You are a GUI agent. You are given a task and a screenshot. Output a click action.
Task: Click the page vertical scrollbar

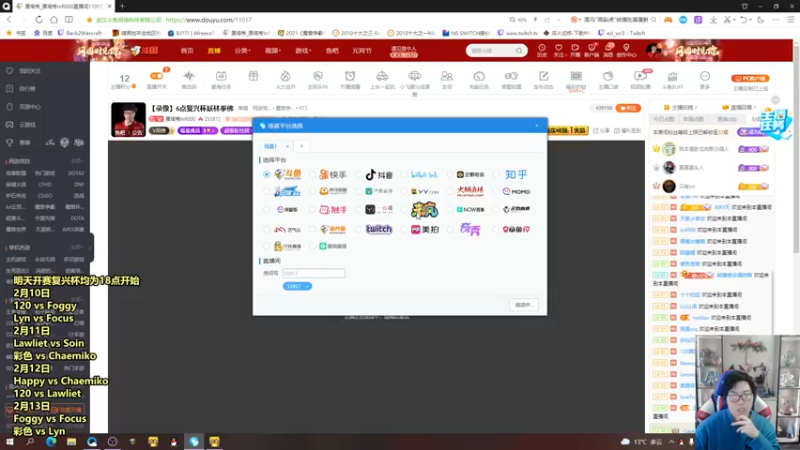[796, 148]
